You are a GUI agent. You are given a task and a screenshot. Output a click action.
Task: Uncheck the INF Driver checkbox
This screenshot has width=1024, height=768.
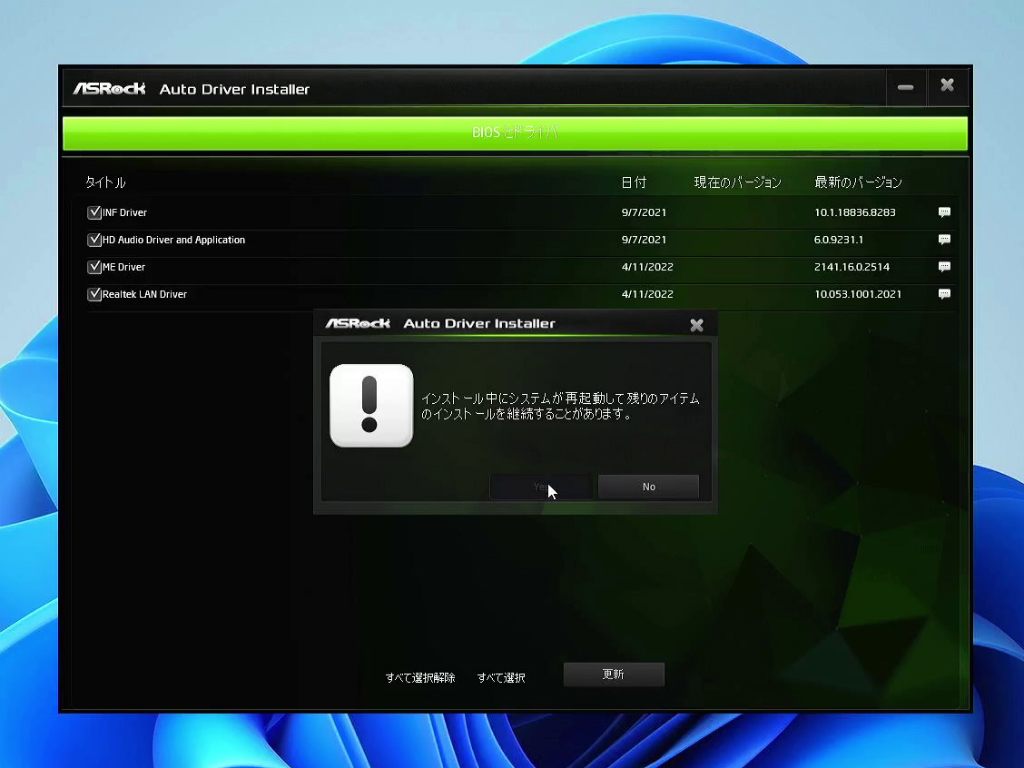(94, 212)
